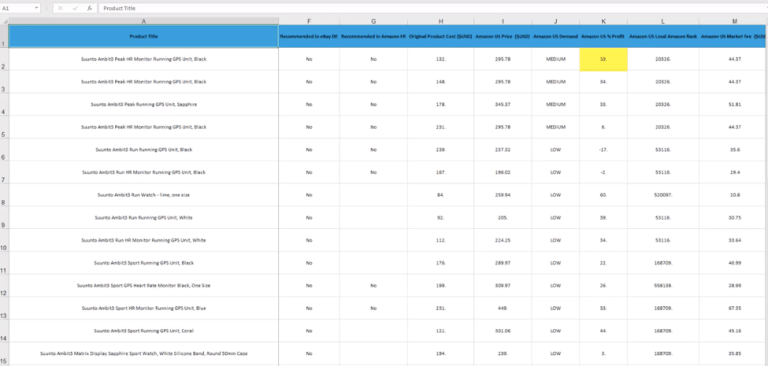Click the Amazon US Market fee header cell
768x366 pixels.
pyautogui.click(x=734, y=36)
